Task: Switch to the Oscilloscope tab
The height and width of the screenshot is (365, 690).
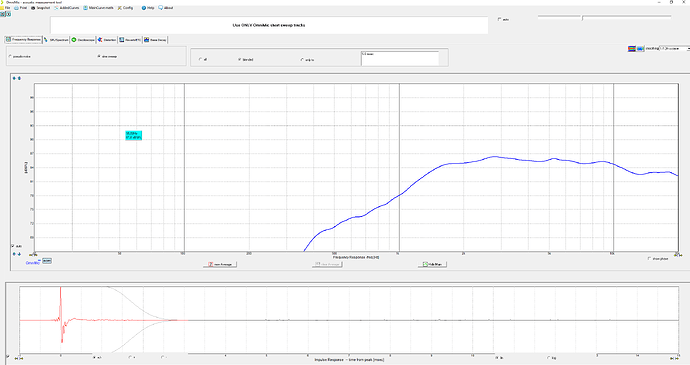Action: coord(83,40)
